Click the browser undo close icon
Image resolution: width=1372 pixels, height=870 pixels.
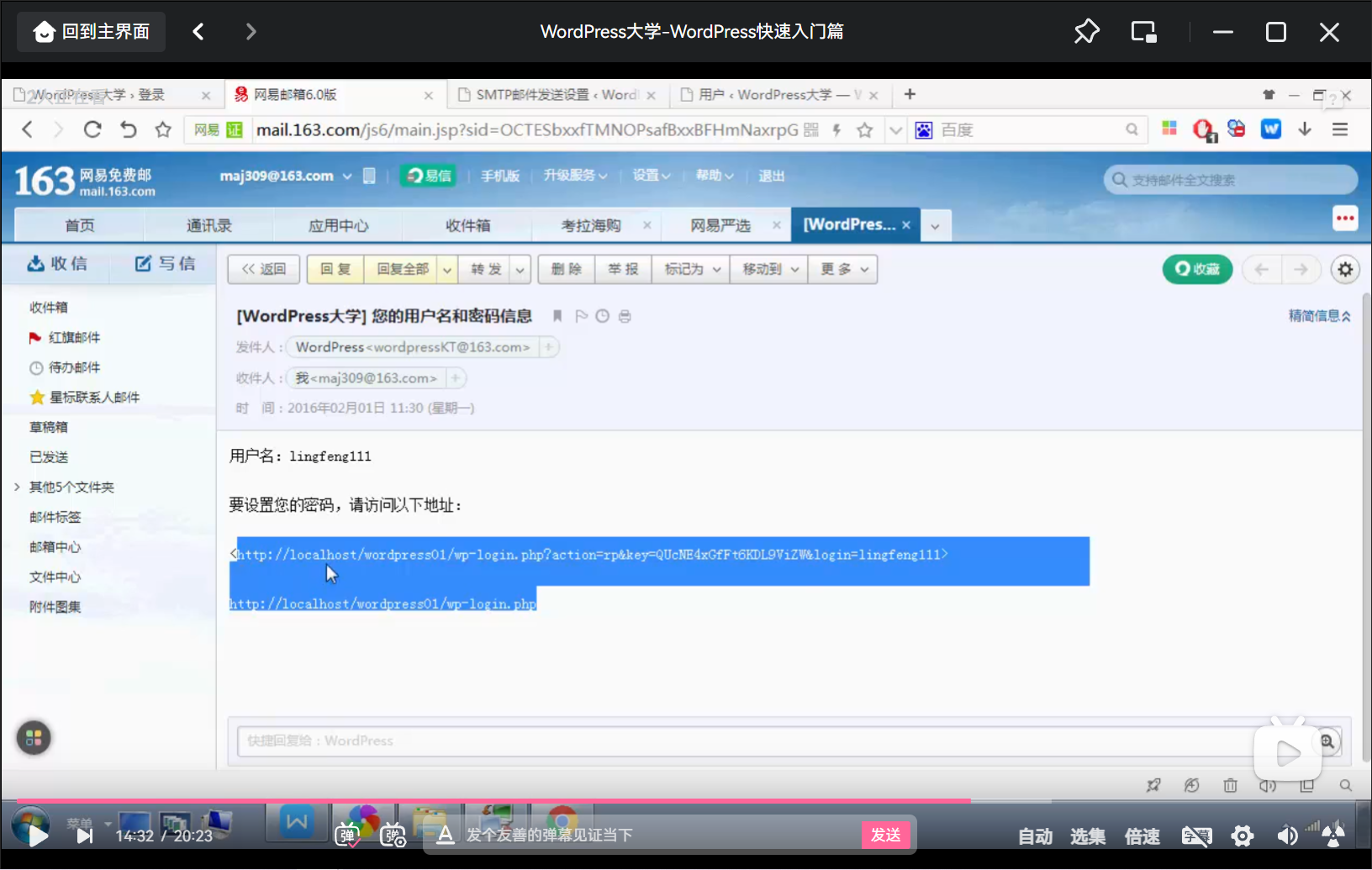[x=128, y=129]
